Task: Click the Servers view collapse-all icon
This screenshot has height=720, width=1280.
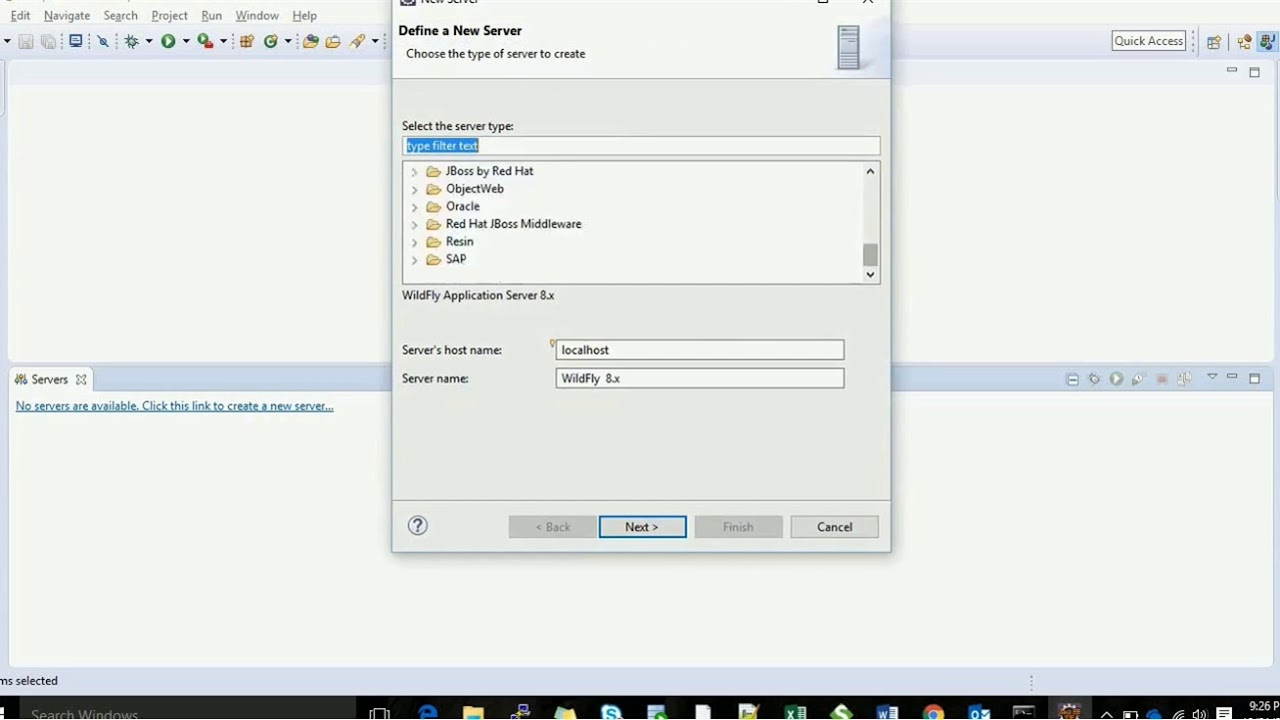Action: tap(1072, 379)
